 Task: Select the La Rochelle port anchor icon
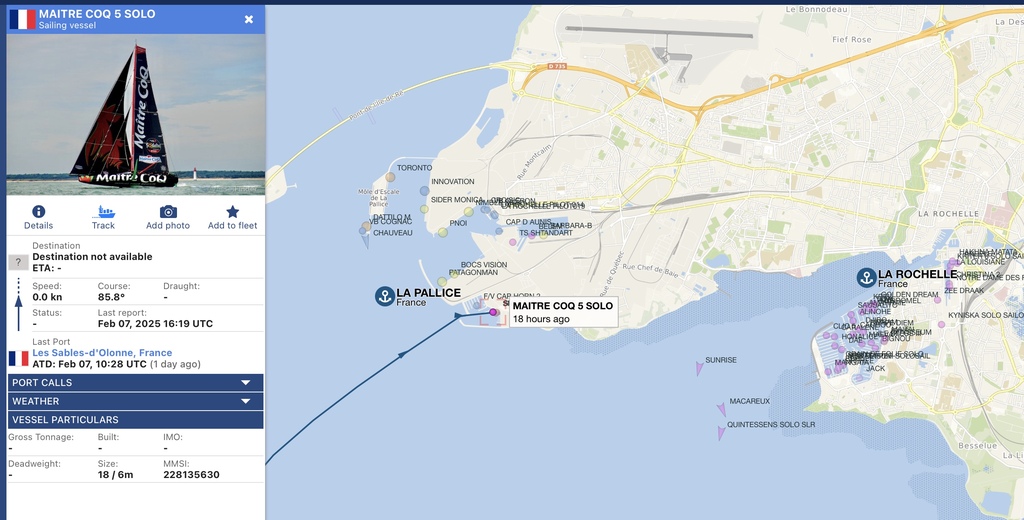tap(867, 278)
